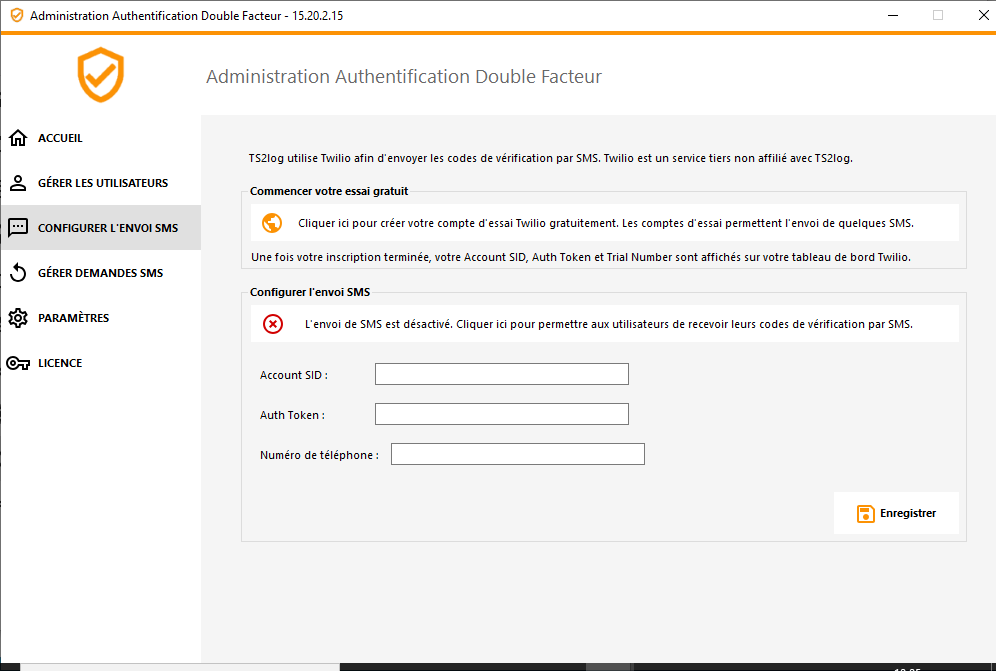Viewport: 996px width, 671px height.
Task: Click link to create free Twilio trial account
Action: [605, 223]
